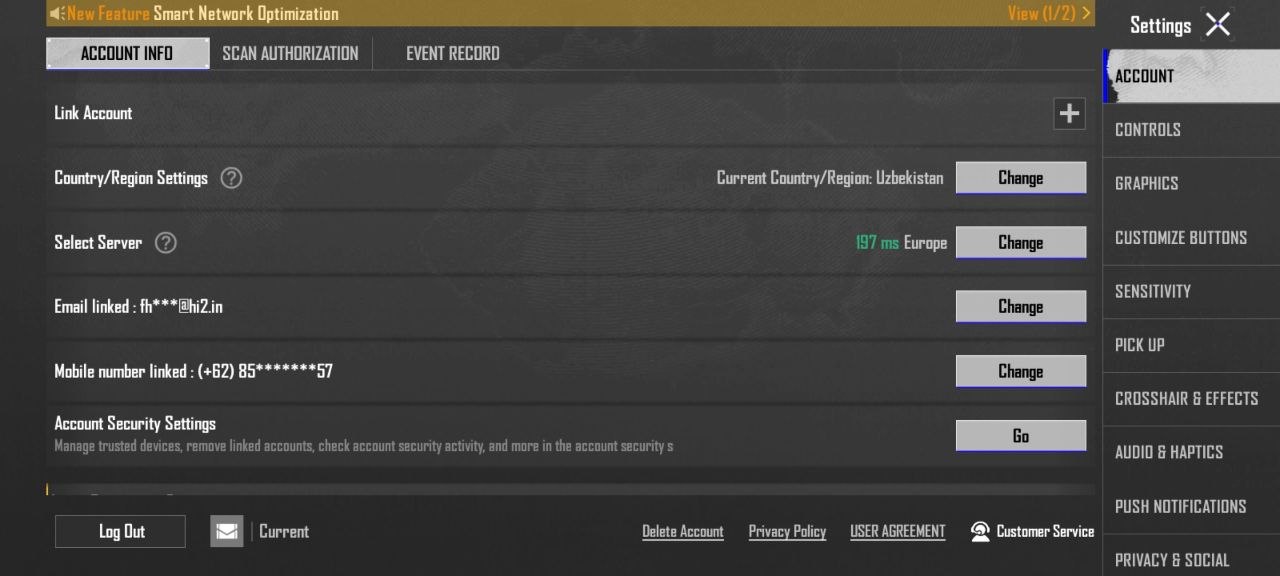Expand the View (1/2) banner arrow
Screen dimensions: 1280x576
pyautogui.click(x=1087, y=14)
